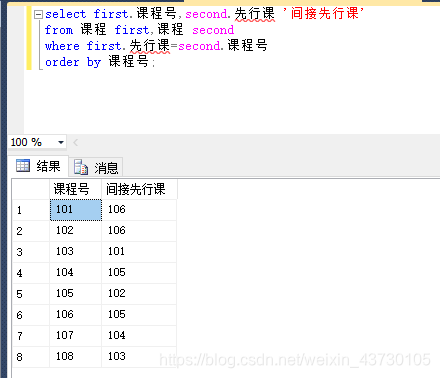Select the top-left corner grid header cell
Viewport: 440px width, 378px height.
coord(31,189)
